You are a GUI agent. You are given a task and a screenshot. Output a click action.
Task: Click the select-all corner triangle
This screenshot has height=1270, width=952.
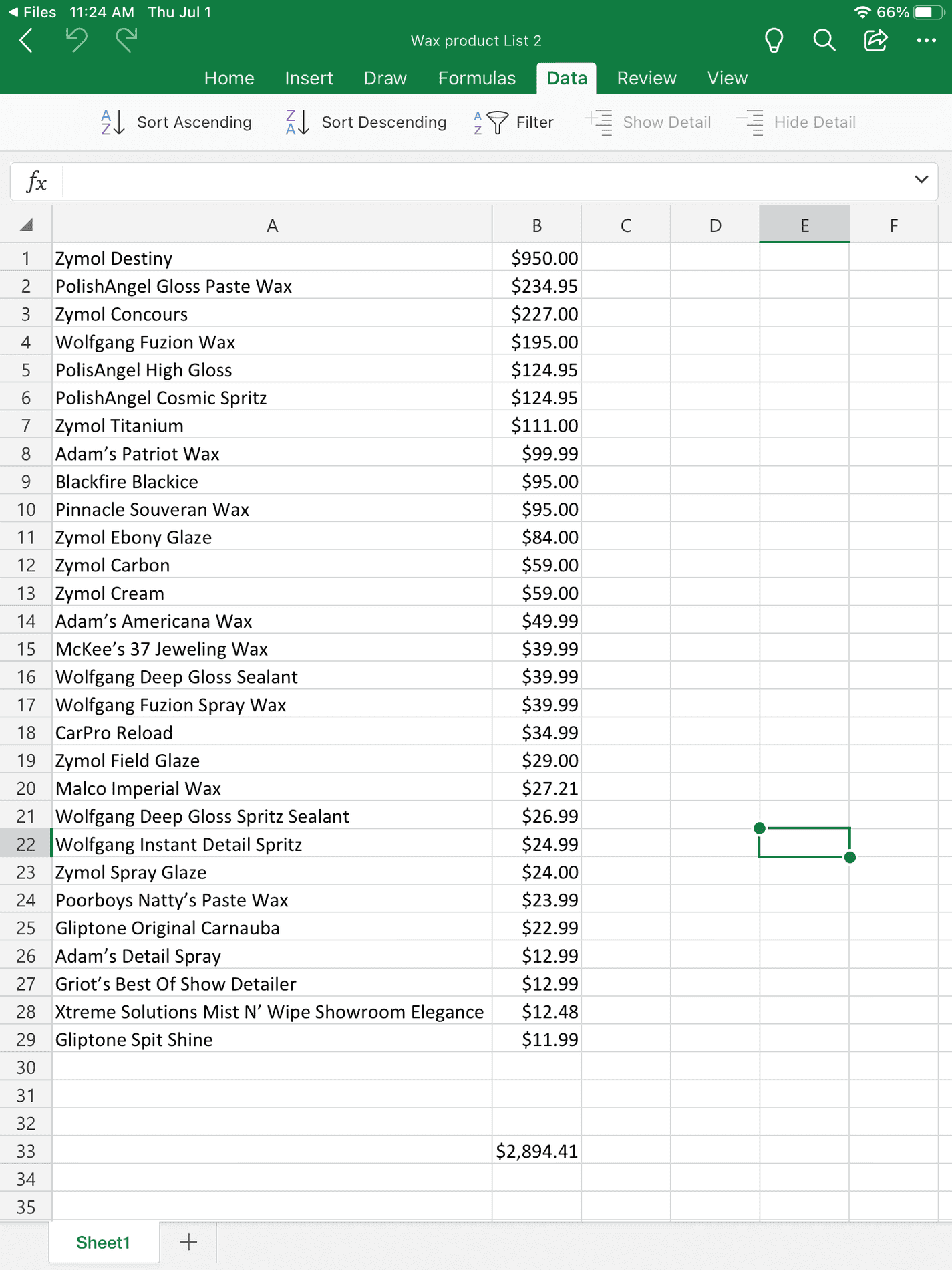(26, 225)
